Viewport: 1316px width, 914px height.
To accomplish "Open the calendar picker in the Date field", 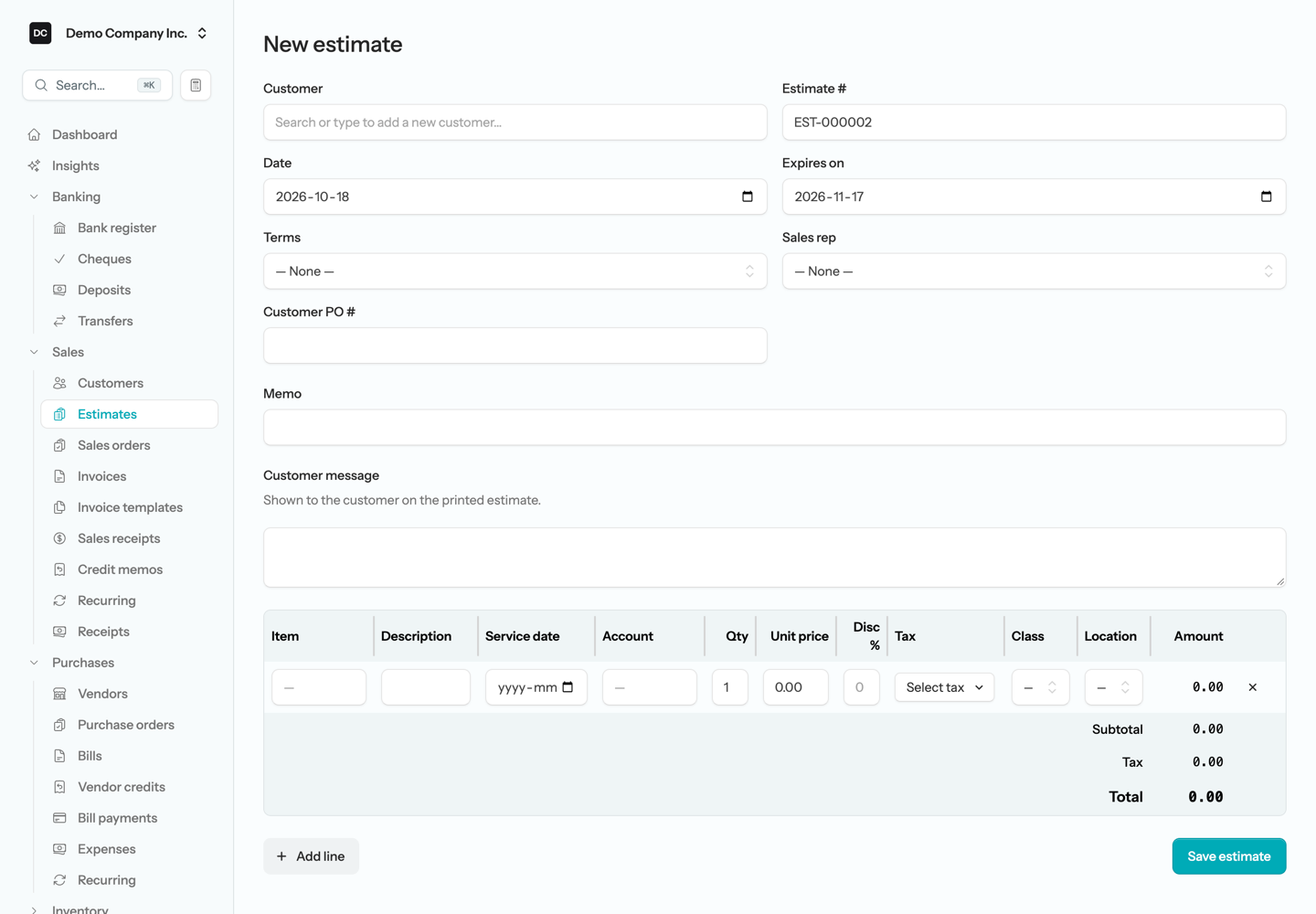I will pyautogui.click(x=748, y=197).
